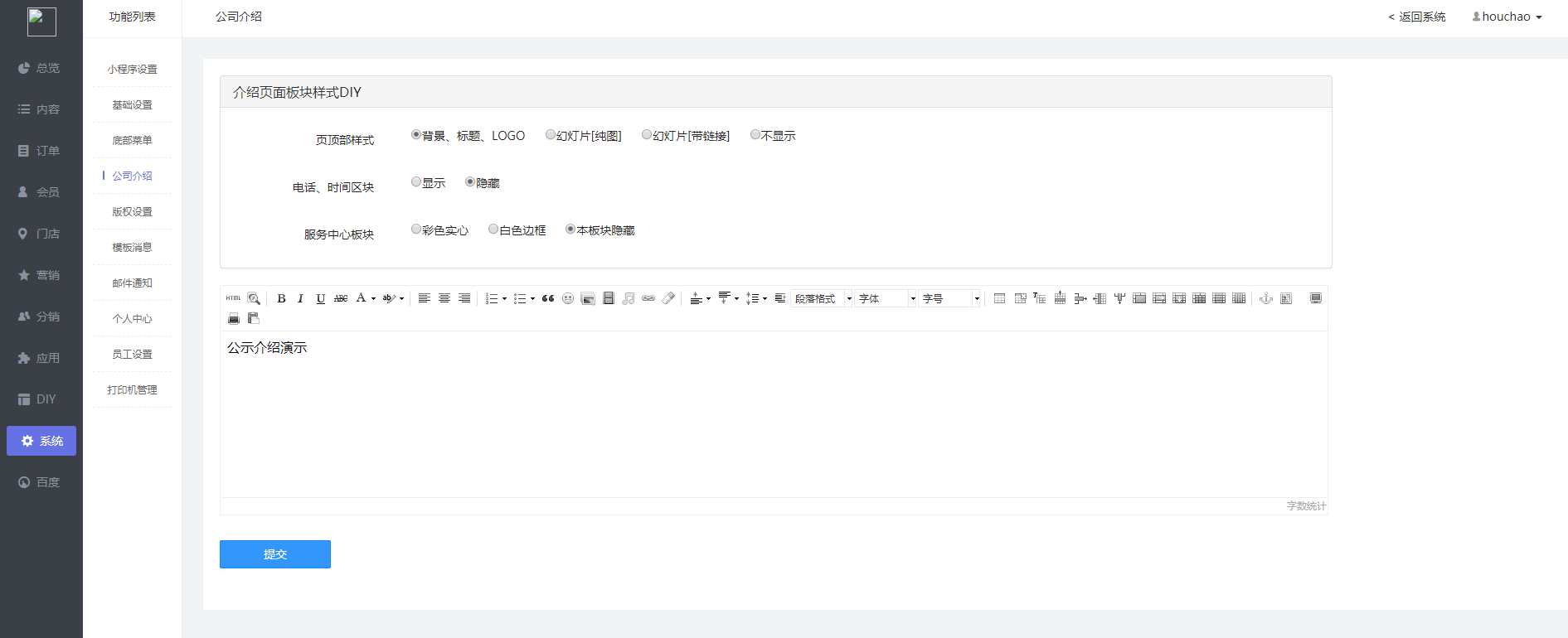This screenshot has height=638, width=1568.
Task: Click the indent icon before paragraph format
Action: (780, 298)
